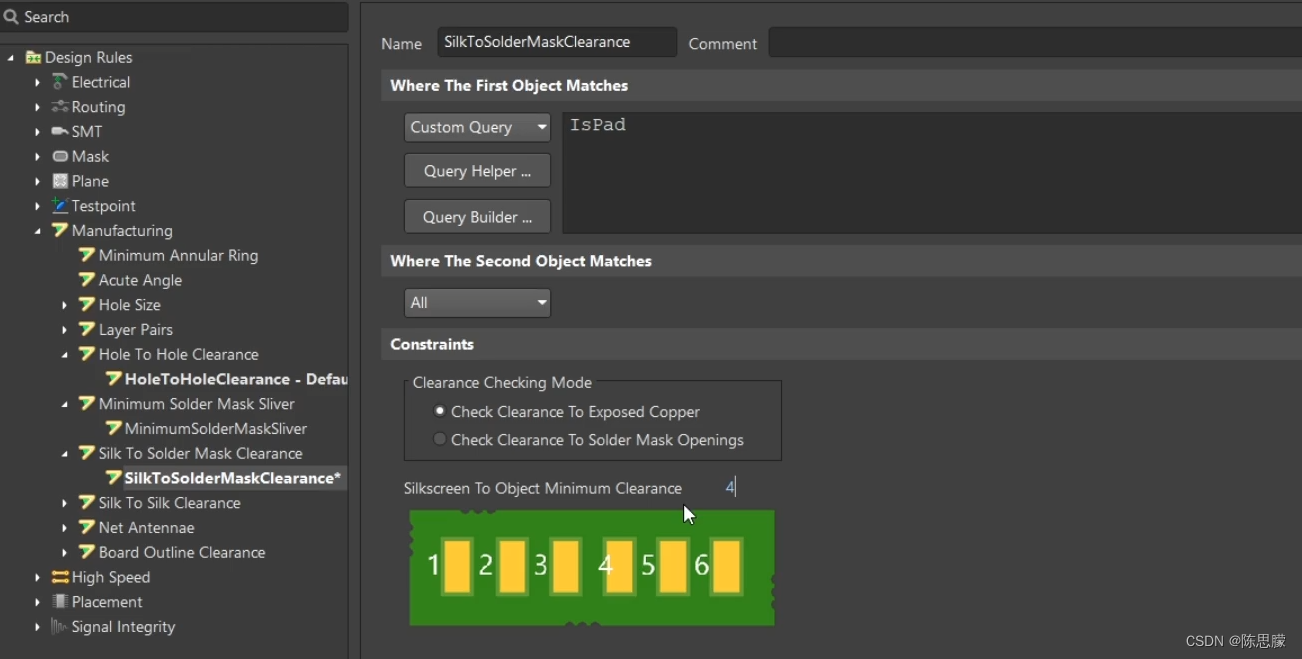The height and width of the screenshot is (659, 1302).
Task: Click the SilkToSolderMaskClearance* rule icon
Action: coord(113,478)
